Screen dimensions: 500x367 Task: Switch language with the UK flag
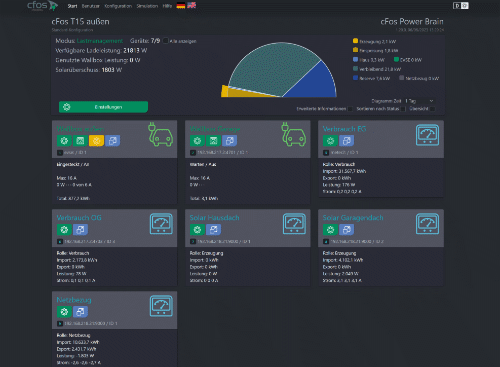click(x=192, y=5)
